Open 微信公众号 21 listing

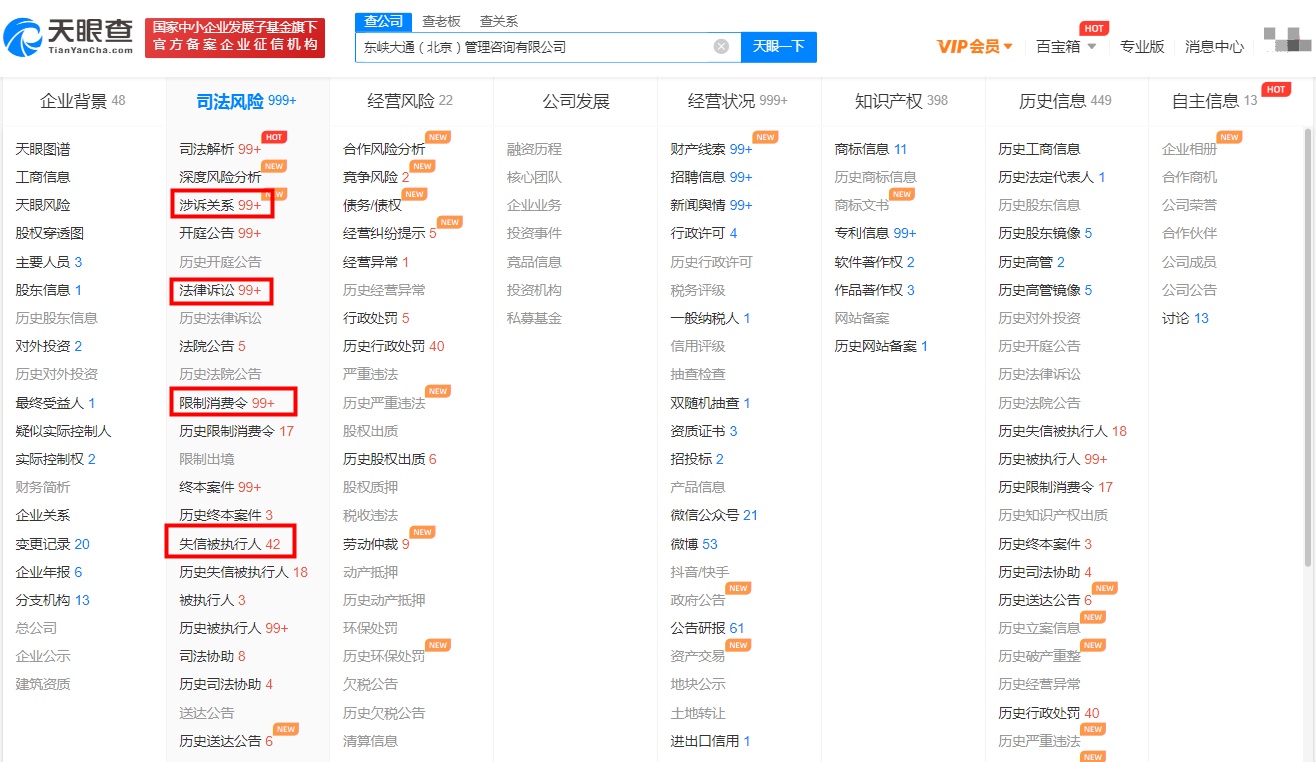[x=714, y=516]
